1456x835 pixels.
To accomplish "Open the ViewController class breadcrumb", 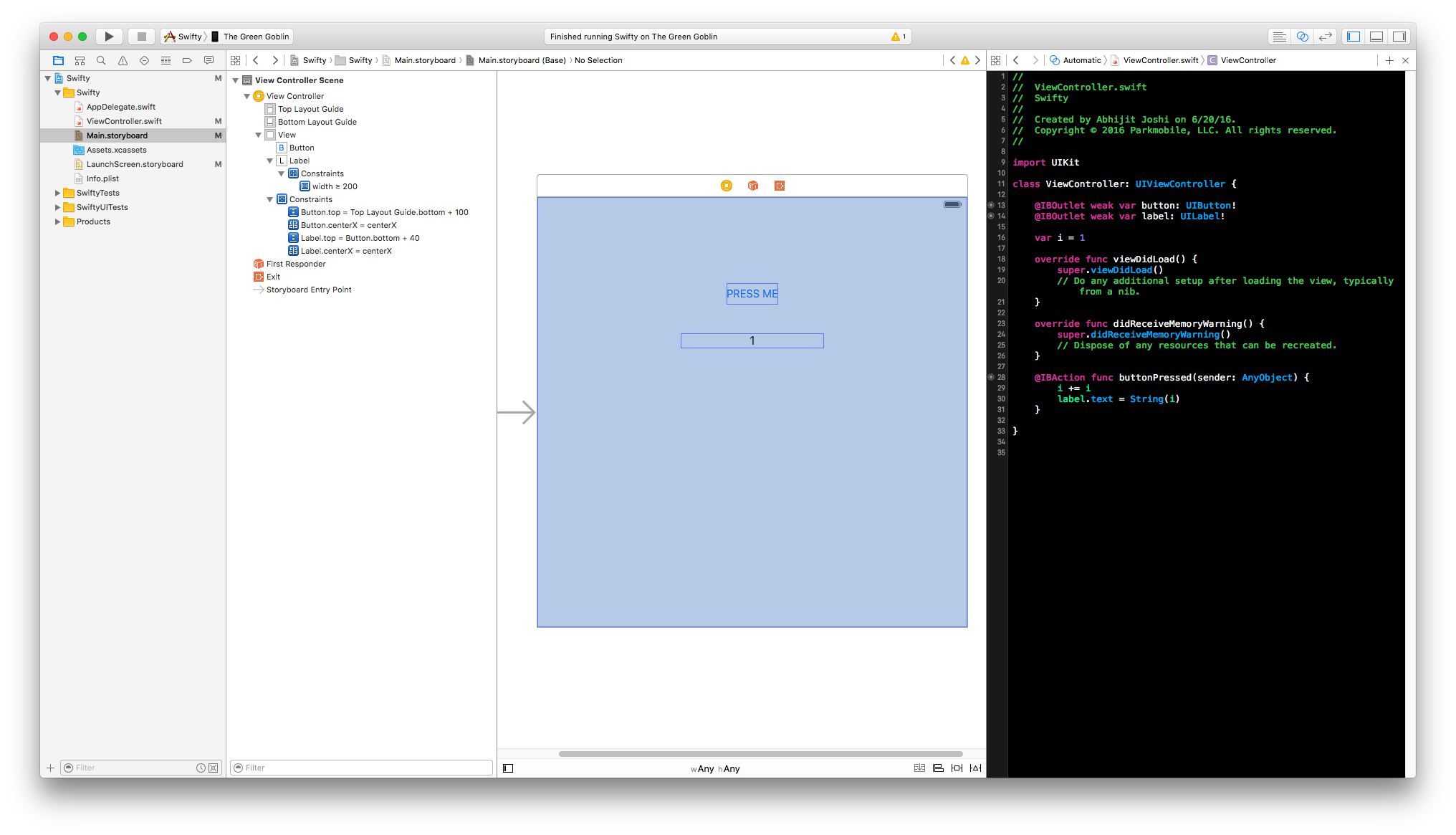I will pyautogui.click(x=1242, y=60).
